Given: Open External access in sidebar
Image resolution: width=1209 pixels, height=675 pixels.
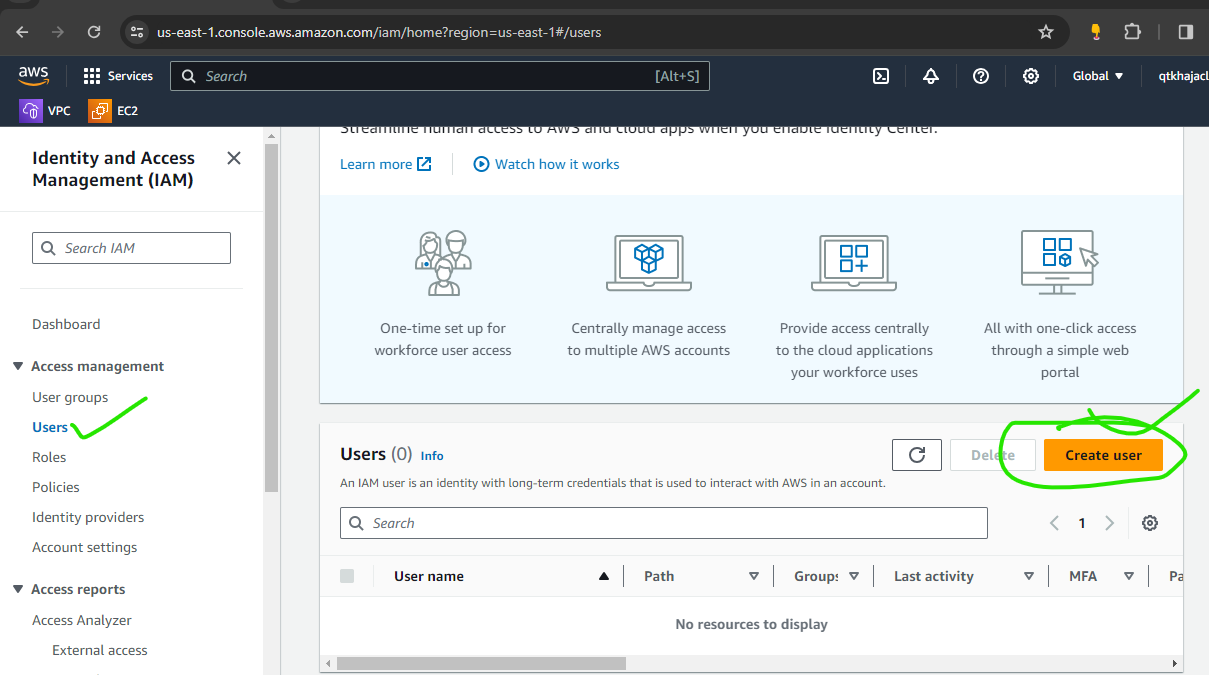Looking at the screenshot, I should (x=100, y=650).
